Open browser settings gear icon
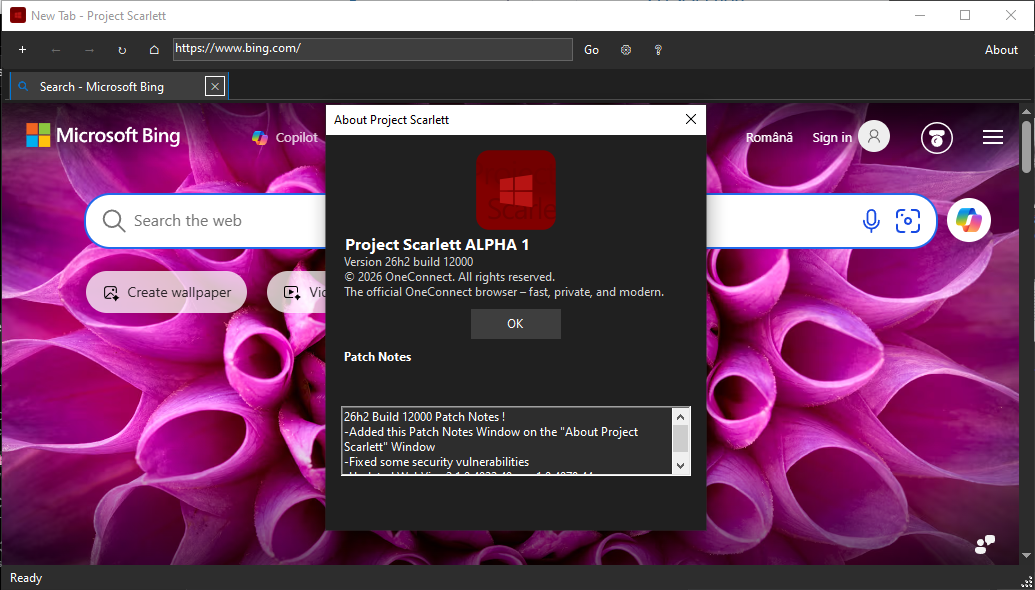The height and width of the screenshot is (590, 1035). pos(626,50)
